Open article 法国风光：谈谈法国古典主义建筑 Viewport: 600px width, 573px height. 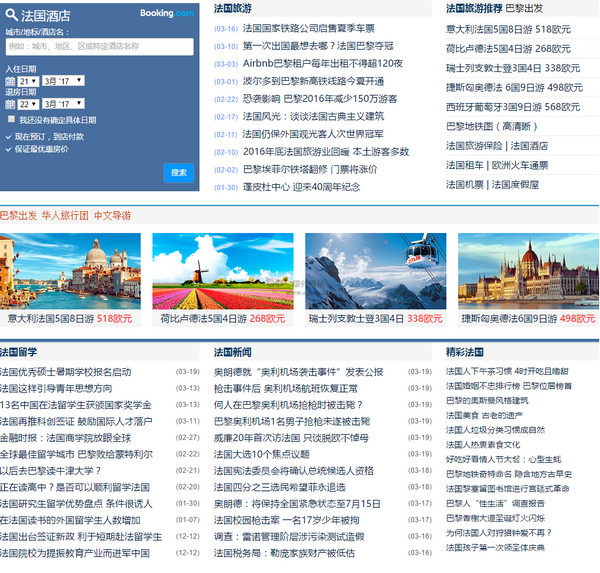point(313,116)
